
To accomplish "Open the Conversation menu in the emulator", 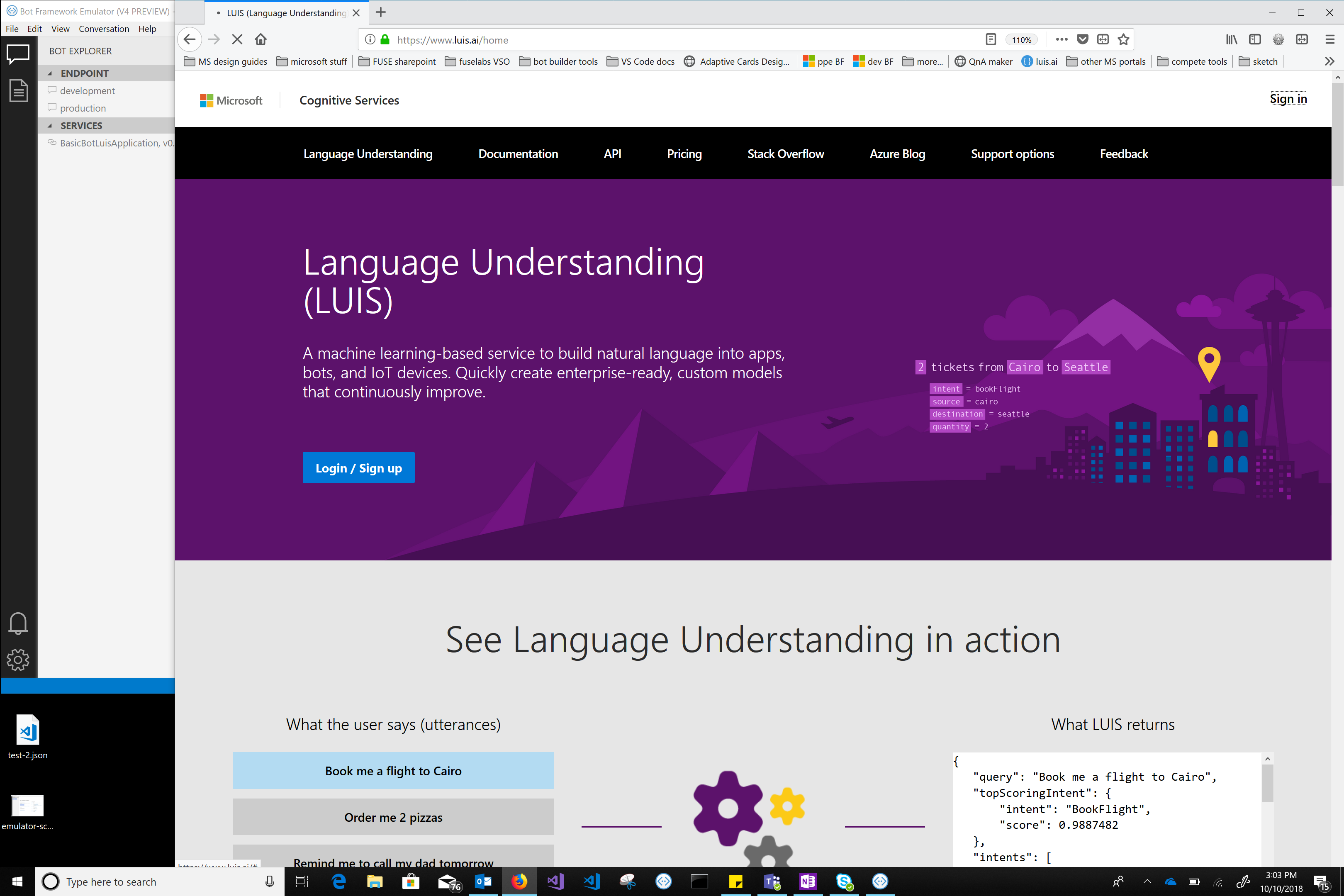I will (x=104, y=29).
